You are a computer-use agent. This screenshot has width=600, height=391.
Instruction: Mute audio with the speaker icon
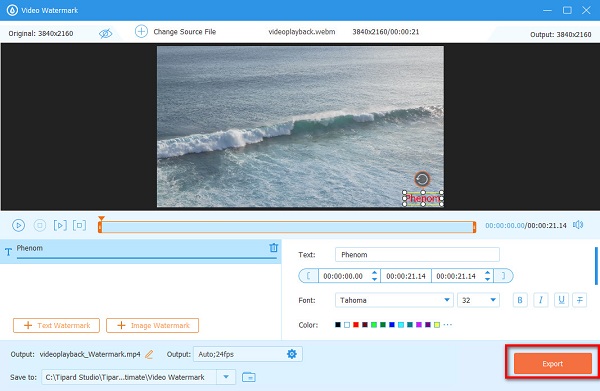pos(578,225)
